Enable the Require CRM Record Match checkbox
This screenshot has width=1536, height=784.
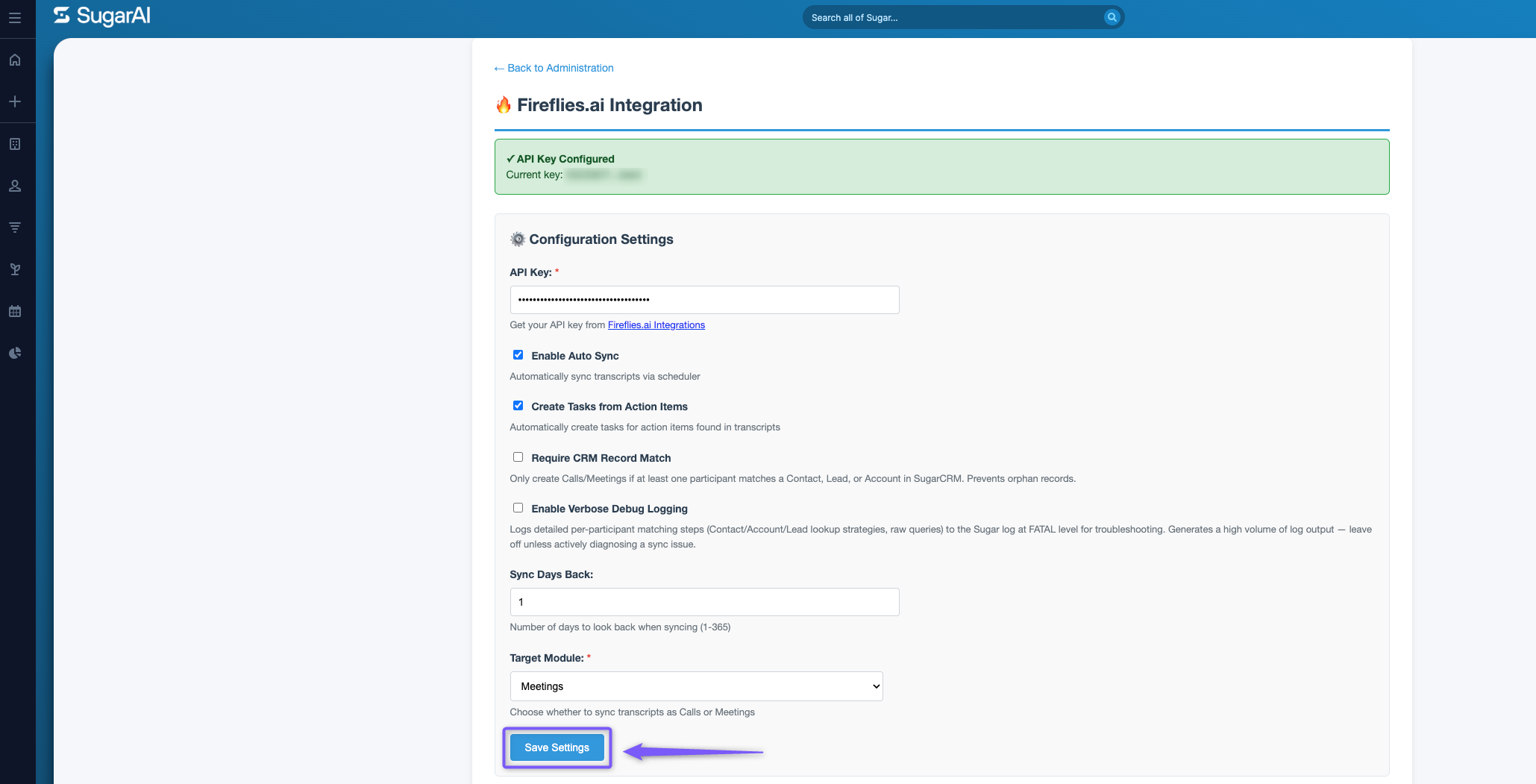coord(518,457)
